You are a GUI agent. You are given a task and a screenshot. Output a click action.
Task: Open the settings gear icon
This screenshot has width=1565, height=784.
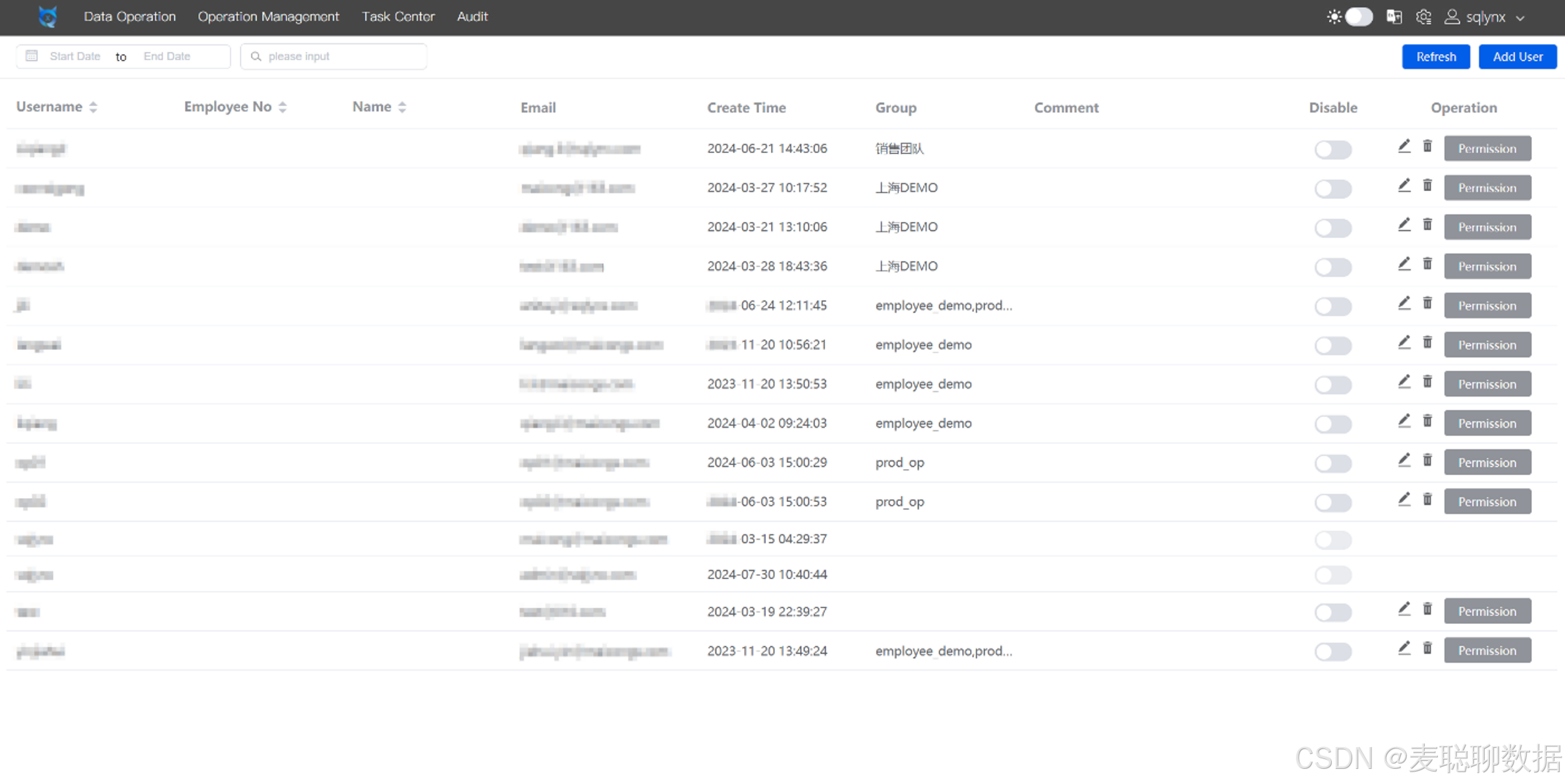click(x=1423, y=16)
